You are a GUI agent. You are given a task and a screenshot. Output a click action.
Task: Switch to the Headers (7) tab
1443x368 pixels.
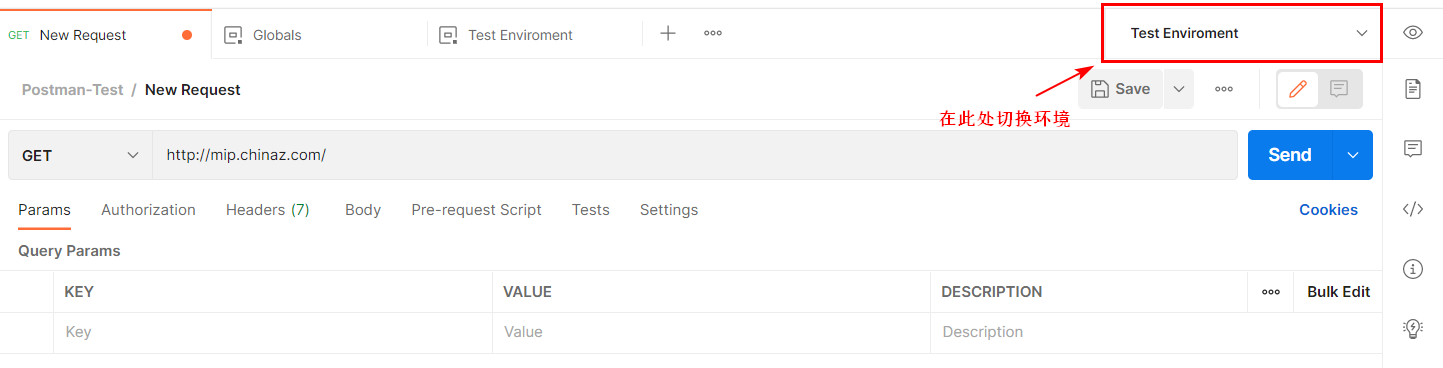268,210
